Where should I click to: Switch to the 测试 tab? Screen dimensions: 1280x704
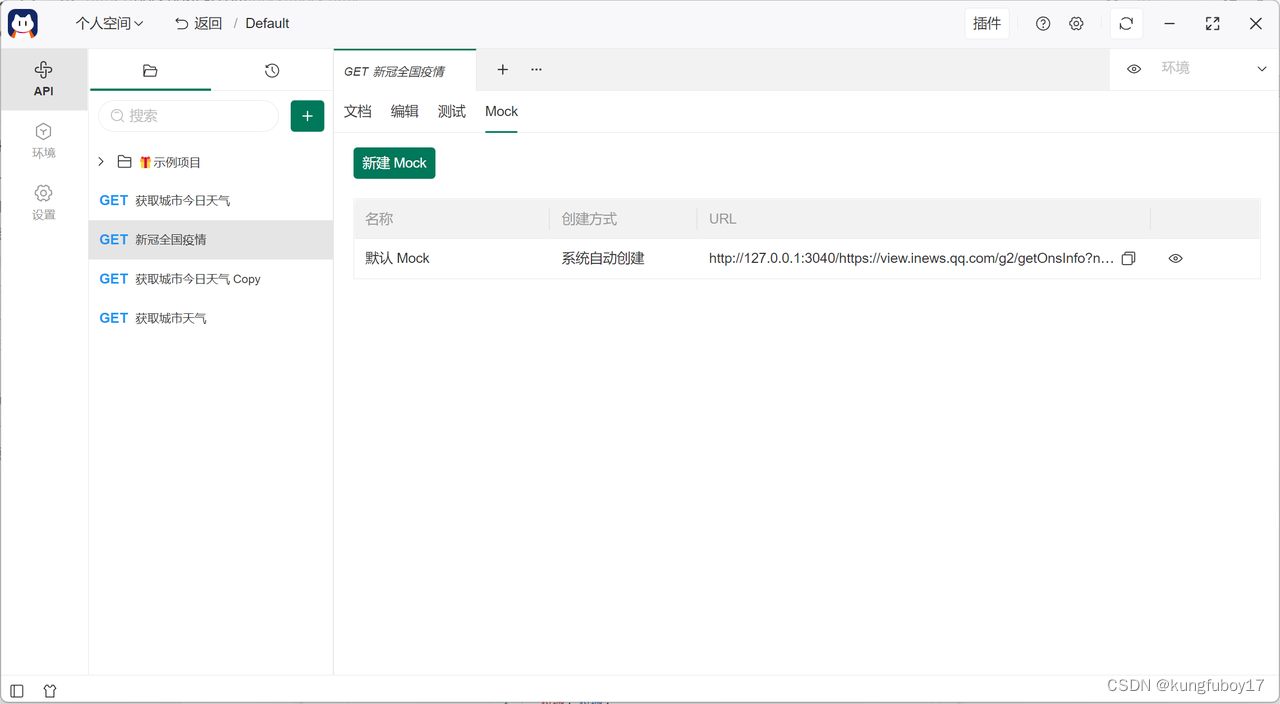click(452, 111)
